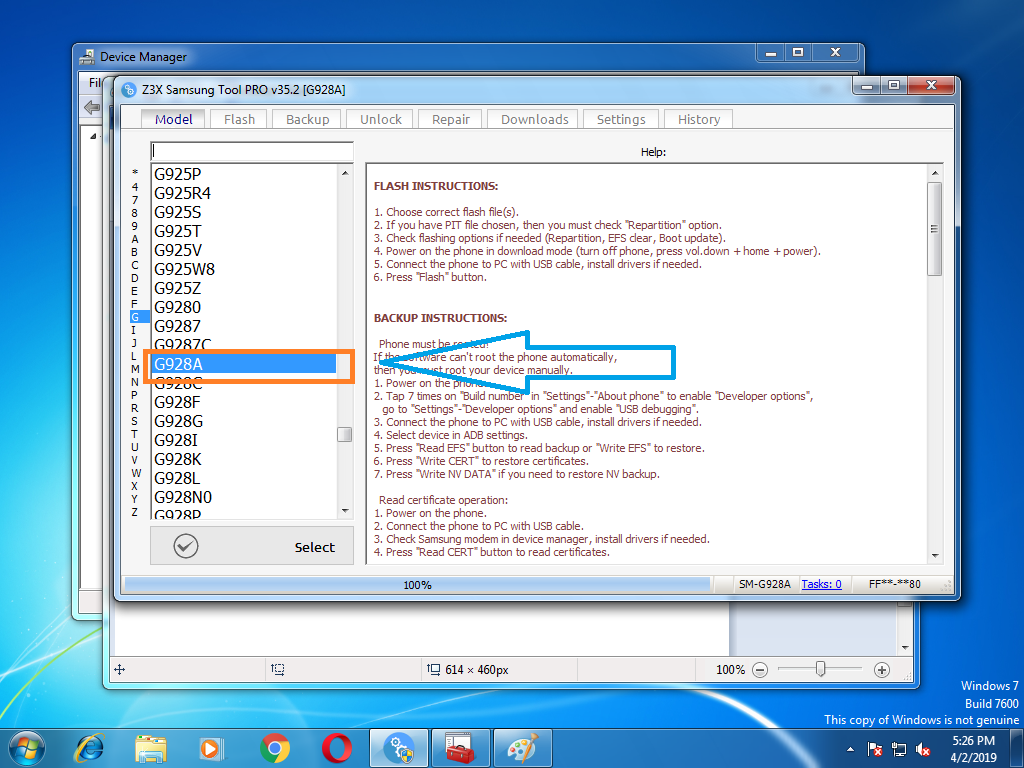Jump to letter N in model index
This screenshot has width=1024, height=768.
(135, 382)
